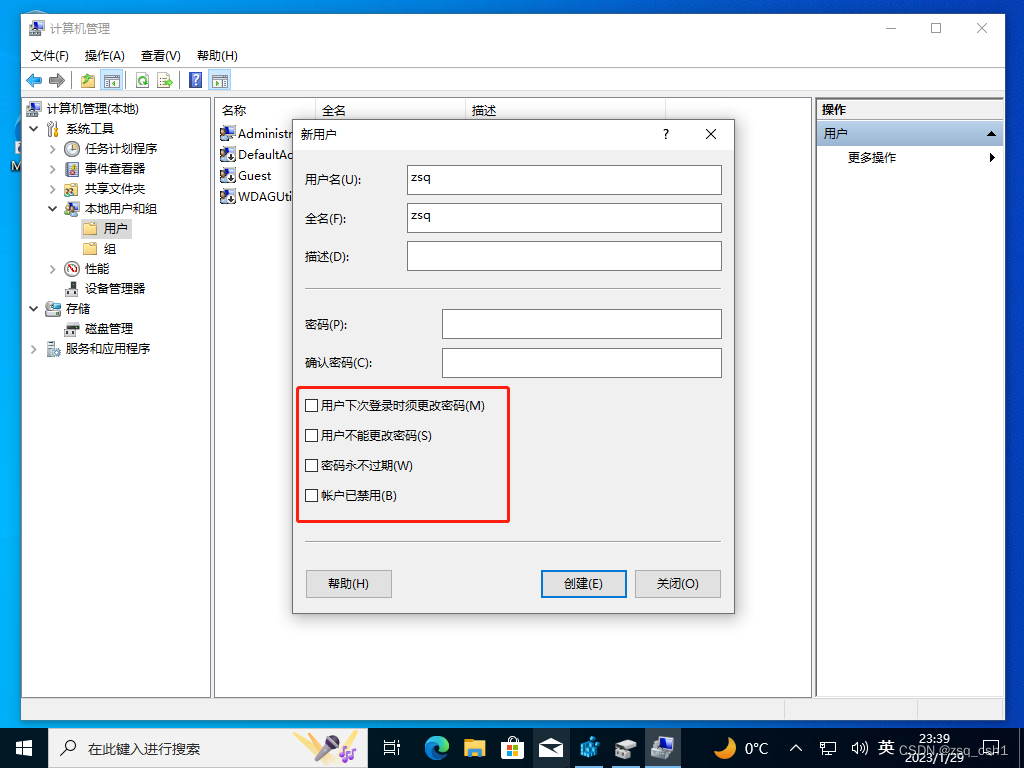Check 帐户已禁用 checkbox

click(312, 496)
